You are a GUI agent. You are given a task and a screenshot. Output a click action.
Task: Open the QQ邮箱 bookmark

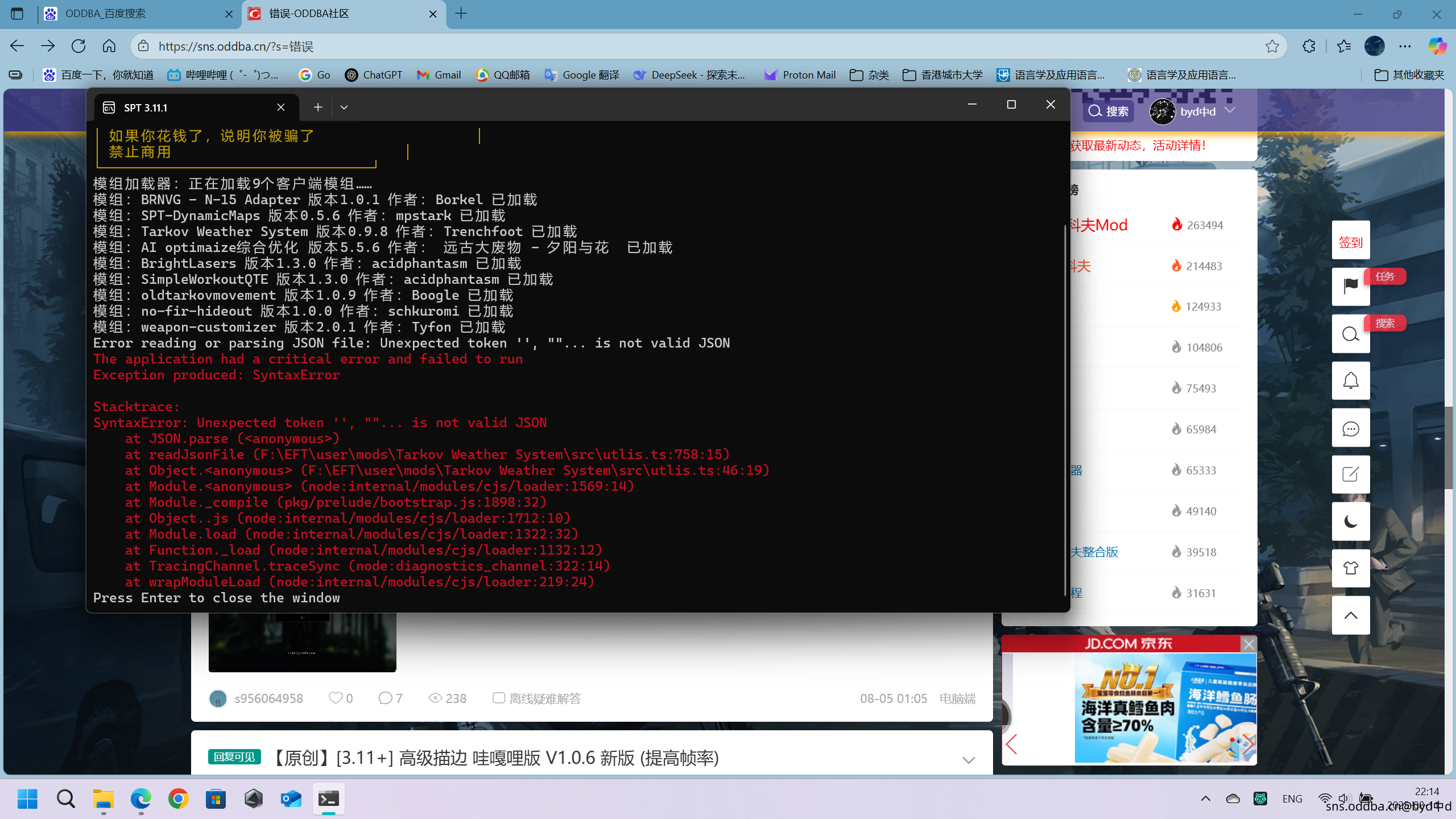(503, 75)
